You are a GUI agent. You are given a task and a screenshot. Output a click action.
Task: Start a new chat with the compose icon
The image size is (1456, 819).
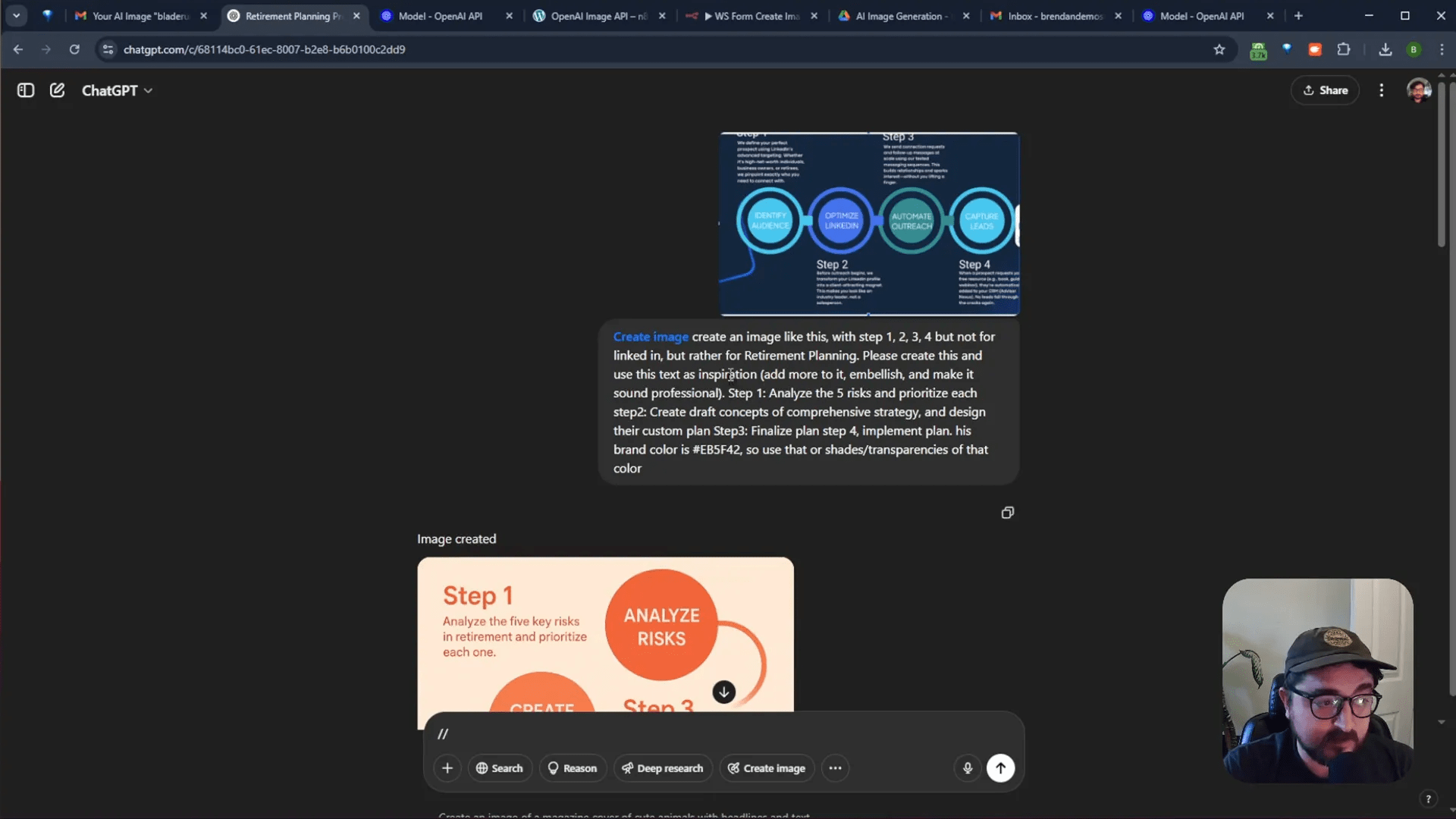pos(57,90)
